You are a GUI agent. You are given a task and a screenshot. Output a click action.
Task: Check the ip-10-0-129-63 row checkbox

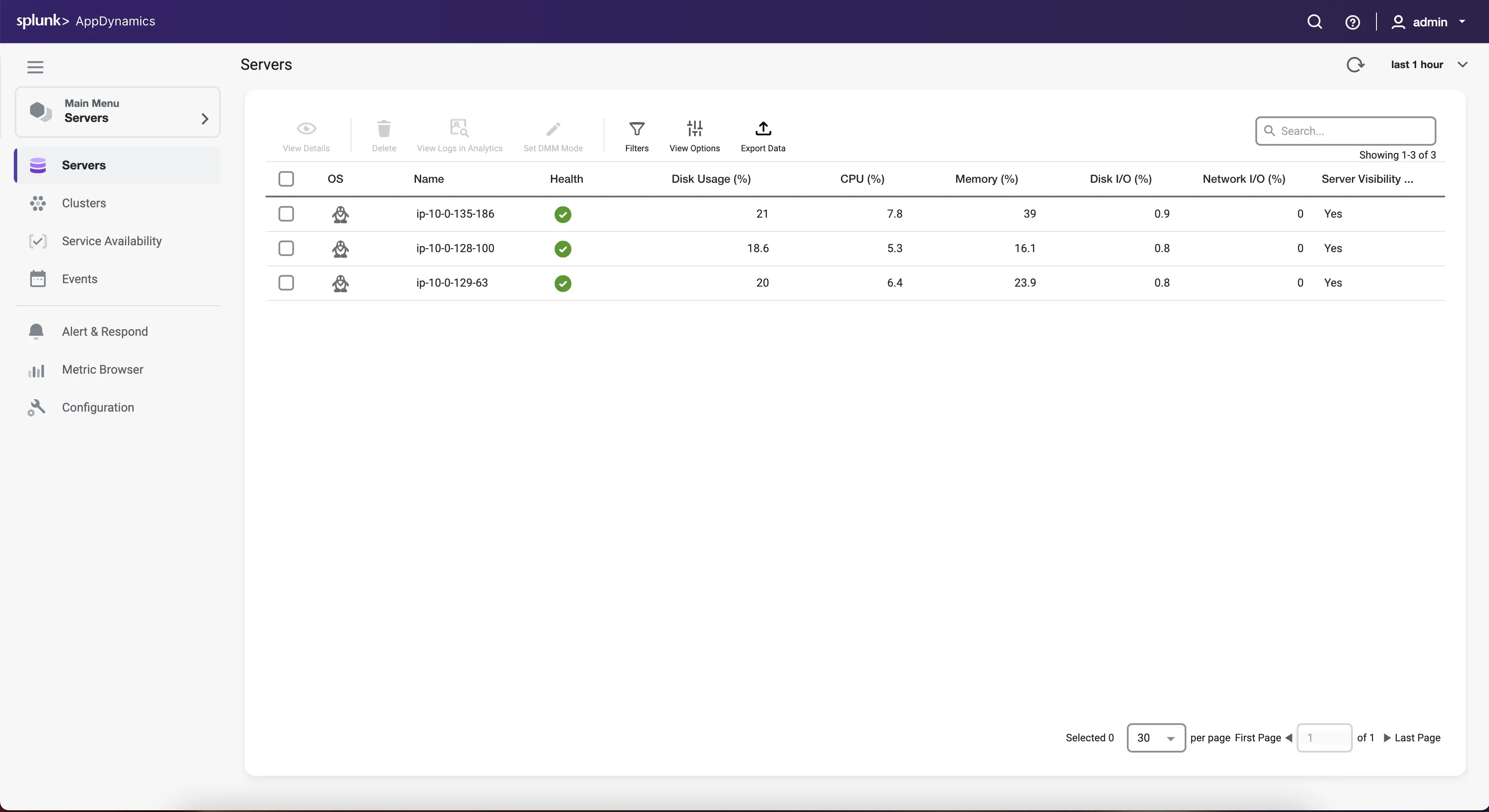[285, 283]
